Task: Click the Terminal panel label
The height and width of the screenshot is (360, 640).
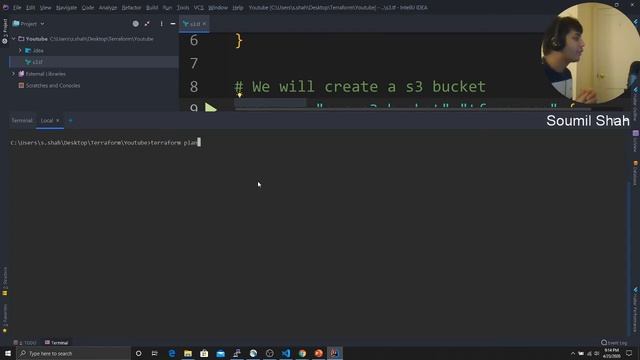Action: coord(22,120)
